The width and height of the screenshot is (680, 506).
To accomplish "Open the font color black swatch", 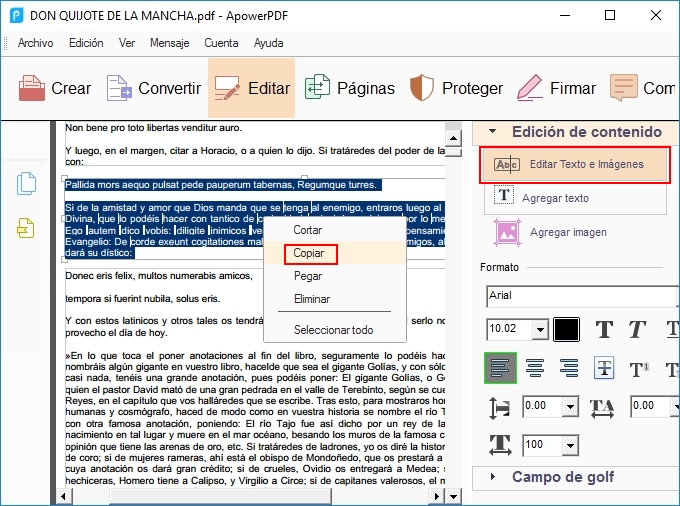I will (566, 330).
